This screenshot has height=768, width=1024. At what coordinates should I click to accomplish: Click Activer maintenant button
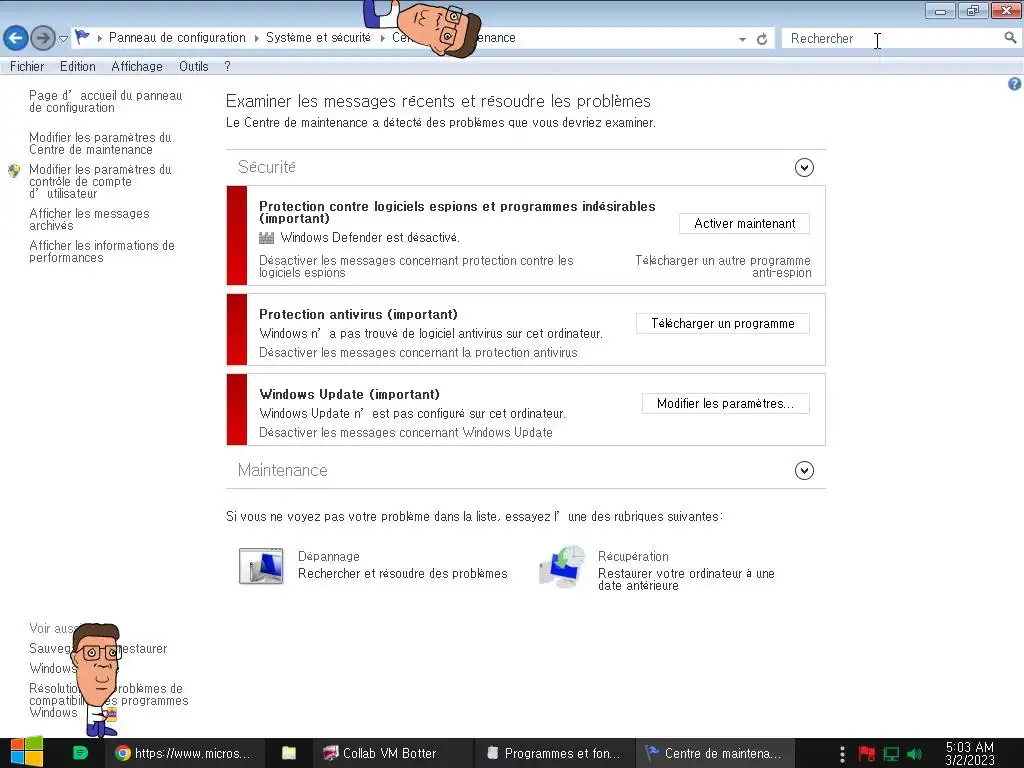coord(744,223)
